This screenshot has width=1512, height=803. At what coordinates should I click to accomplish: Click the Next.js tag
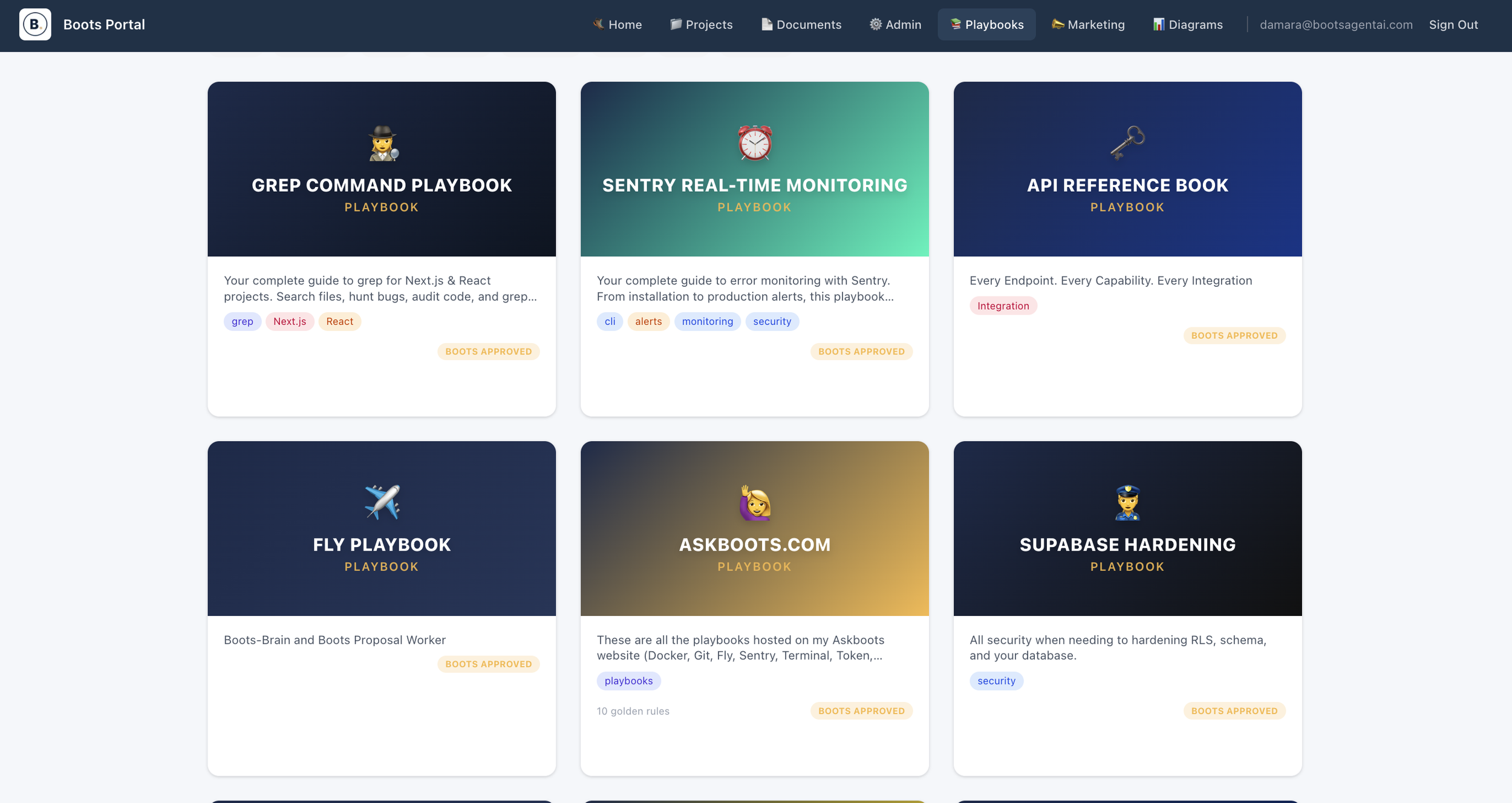[290, 321]
